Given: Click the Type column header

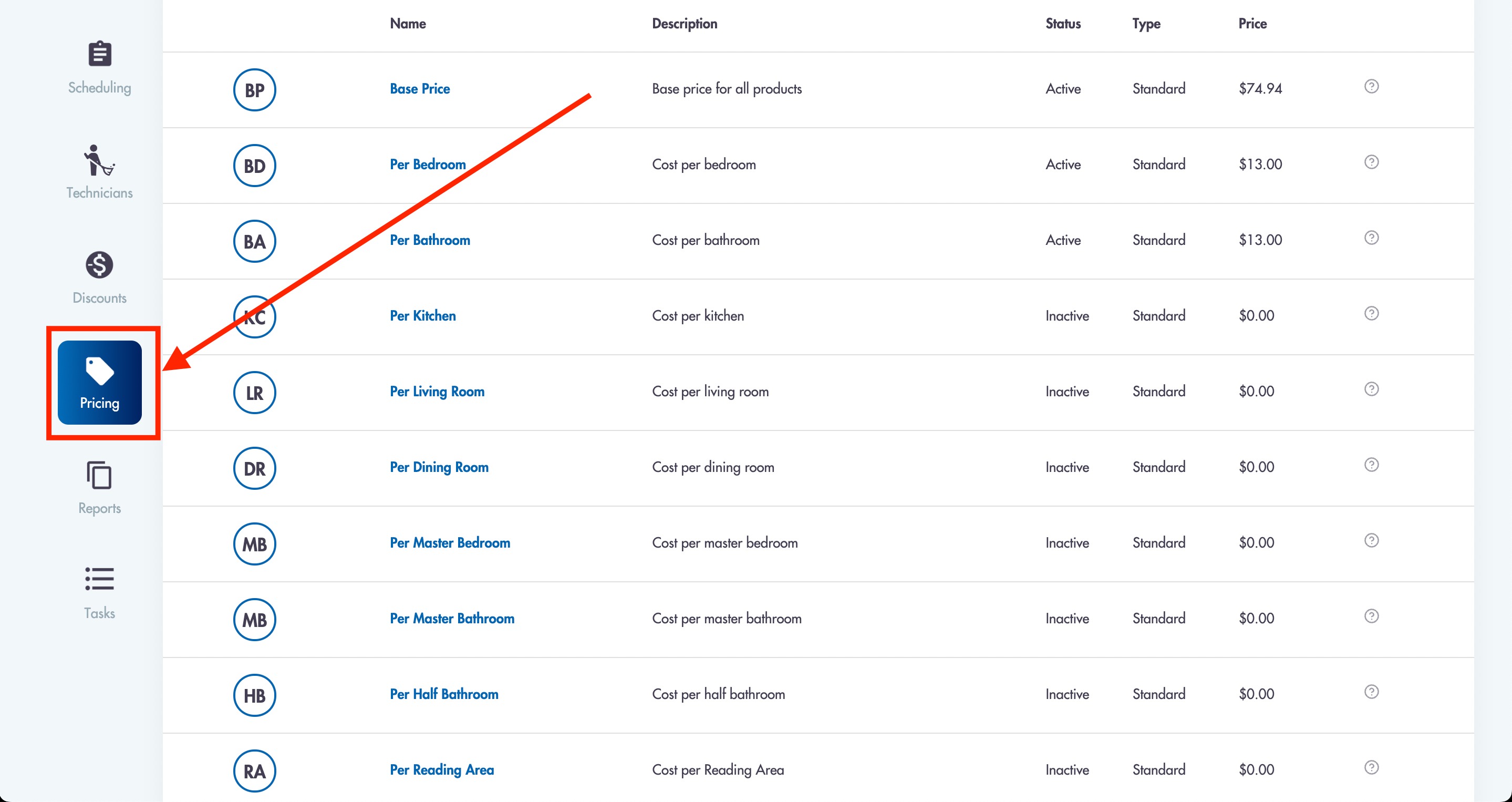Looking at the screenshot, I should [1146, 24].
